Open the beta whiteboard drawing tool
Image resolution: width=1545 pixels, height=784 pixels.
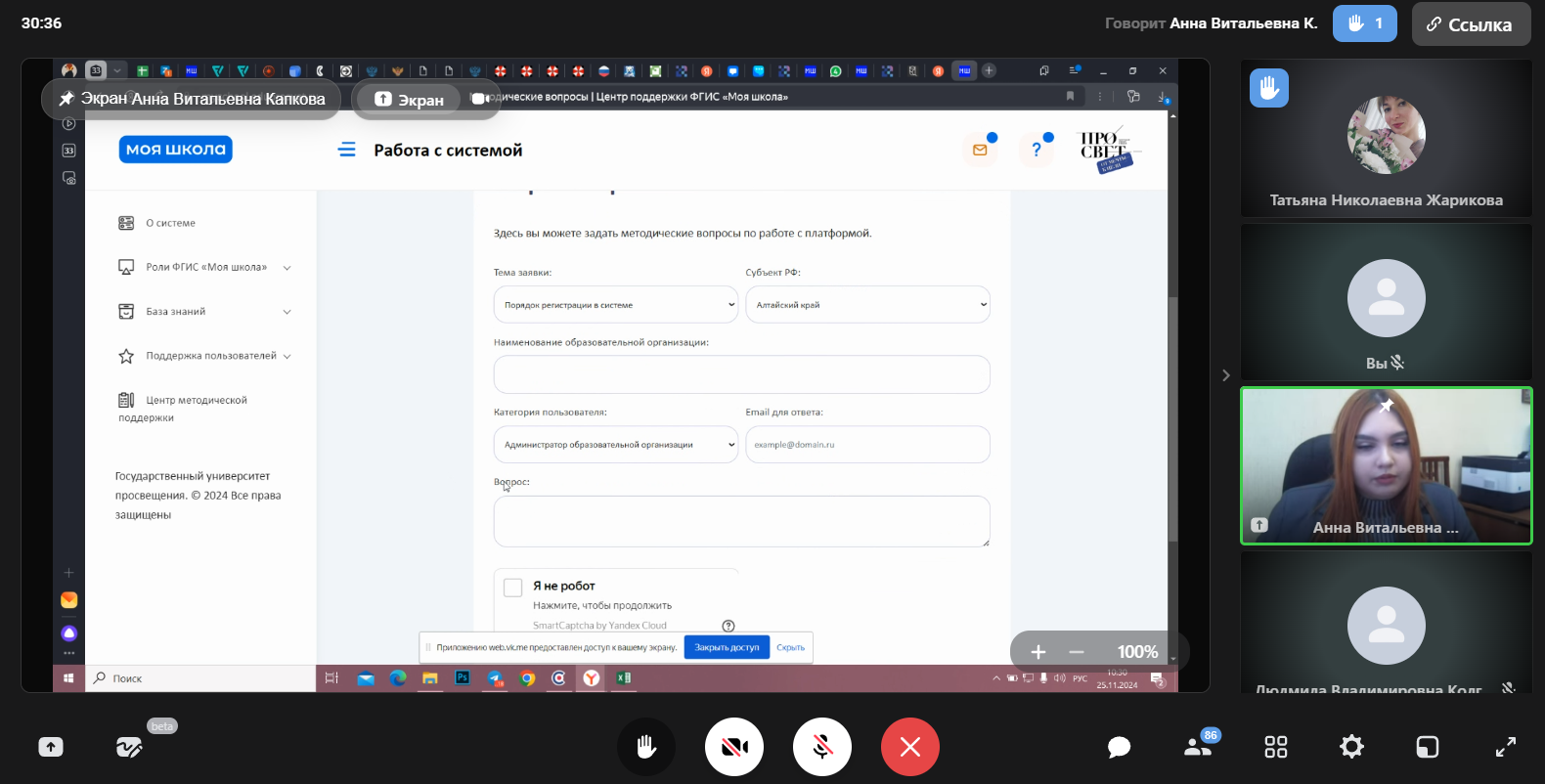point(129,747)
